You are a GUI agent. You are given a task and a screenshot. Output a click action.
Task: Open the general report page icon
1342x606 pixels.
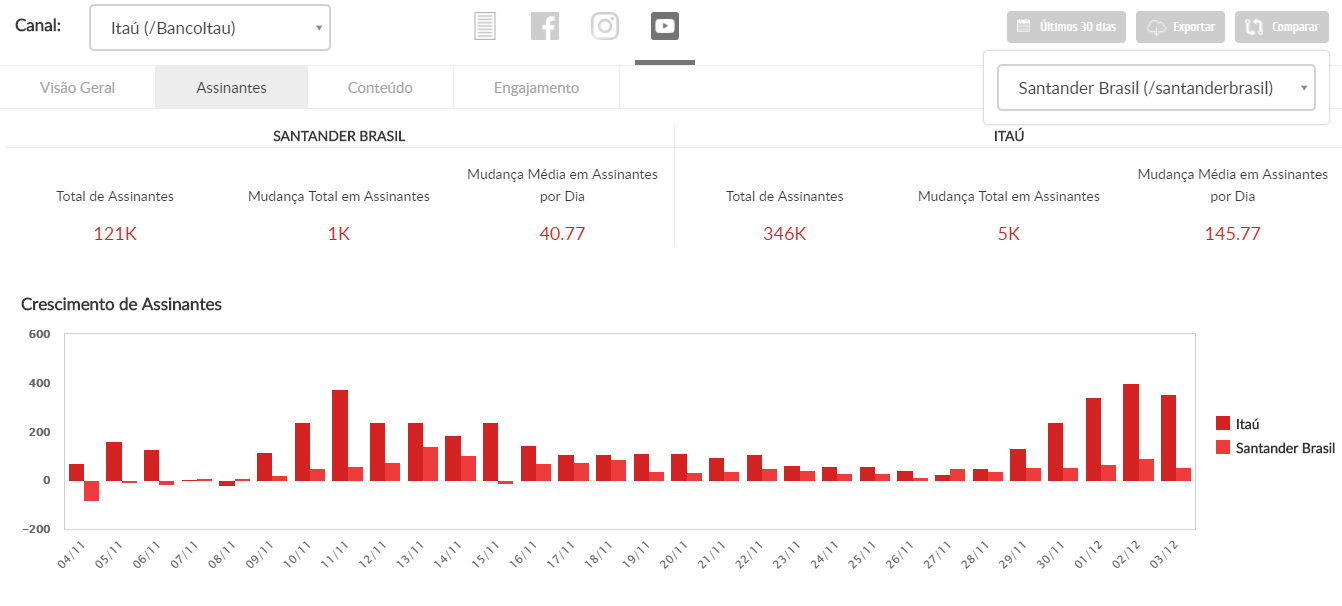point(485,26)
